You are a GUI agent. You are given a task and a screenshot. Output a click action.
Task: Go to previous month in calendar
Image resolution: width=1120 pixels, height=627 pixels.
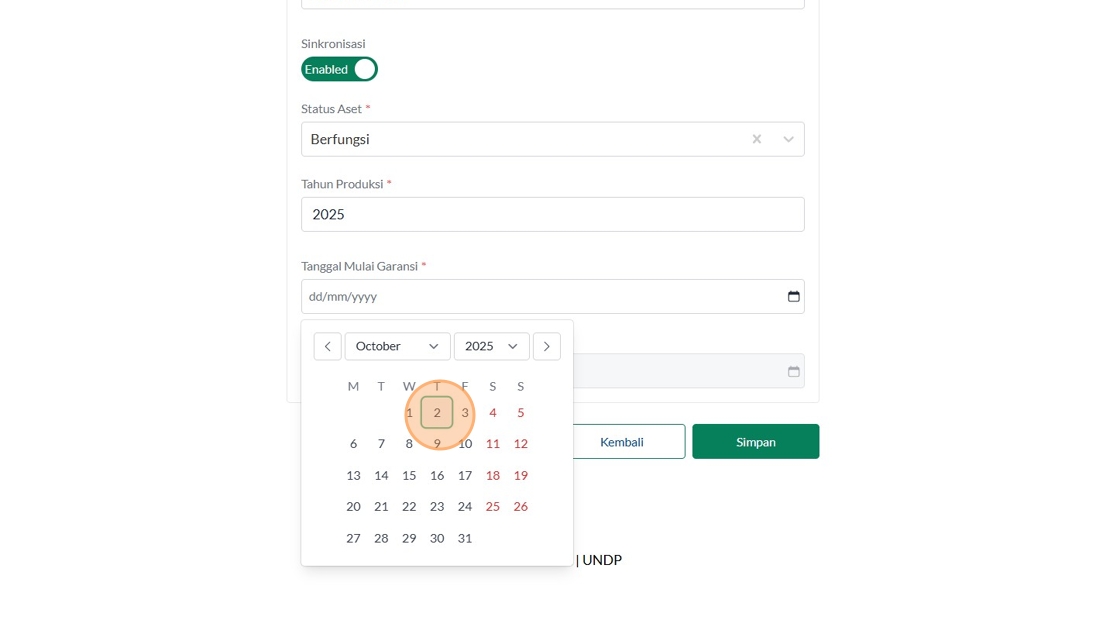pyautogui.click(x=327, y=346)
